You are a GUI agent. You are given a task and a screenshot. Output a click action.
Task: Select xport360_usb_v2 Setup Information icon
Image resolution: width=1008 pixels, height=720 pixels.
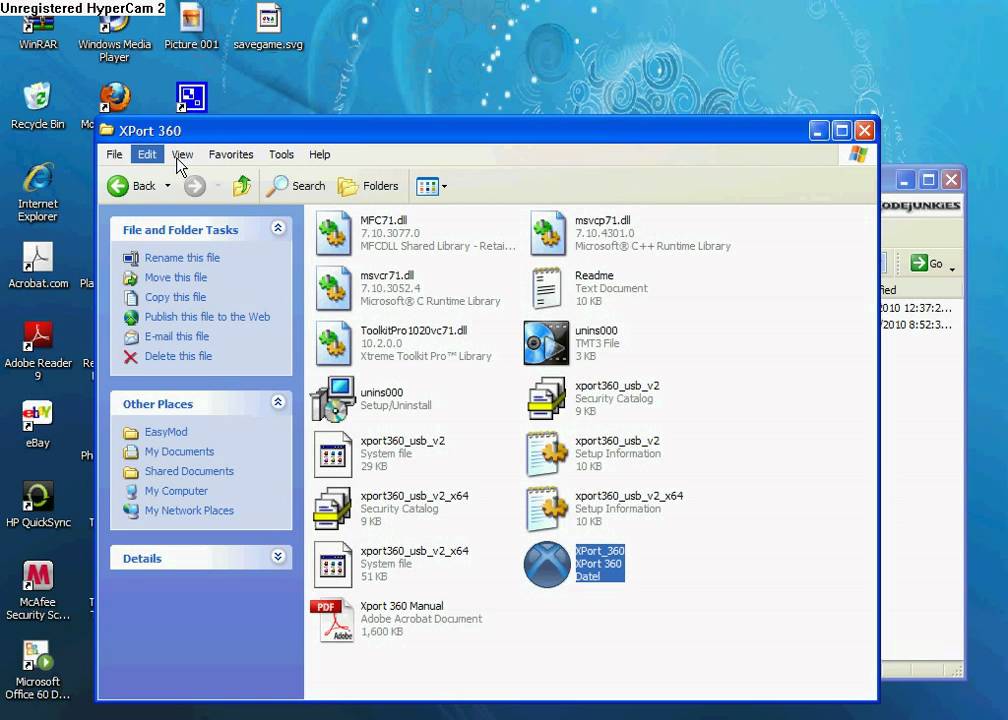tap(546, 454)
